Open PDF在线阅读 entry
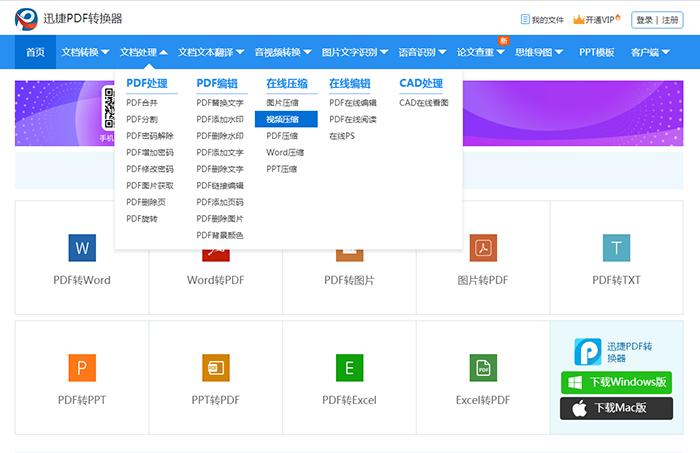 click(353, 119)
